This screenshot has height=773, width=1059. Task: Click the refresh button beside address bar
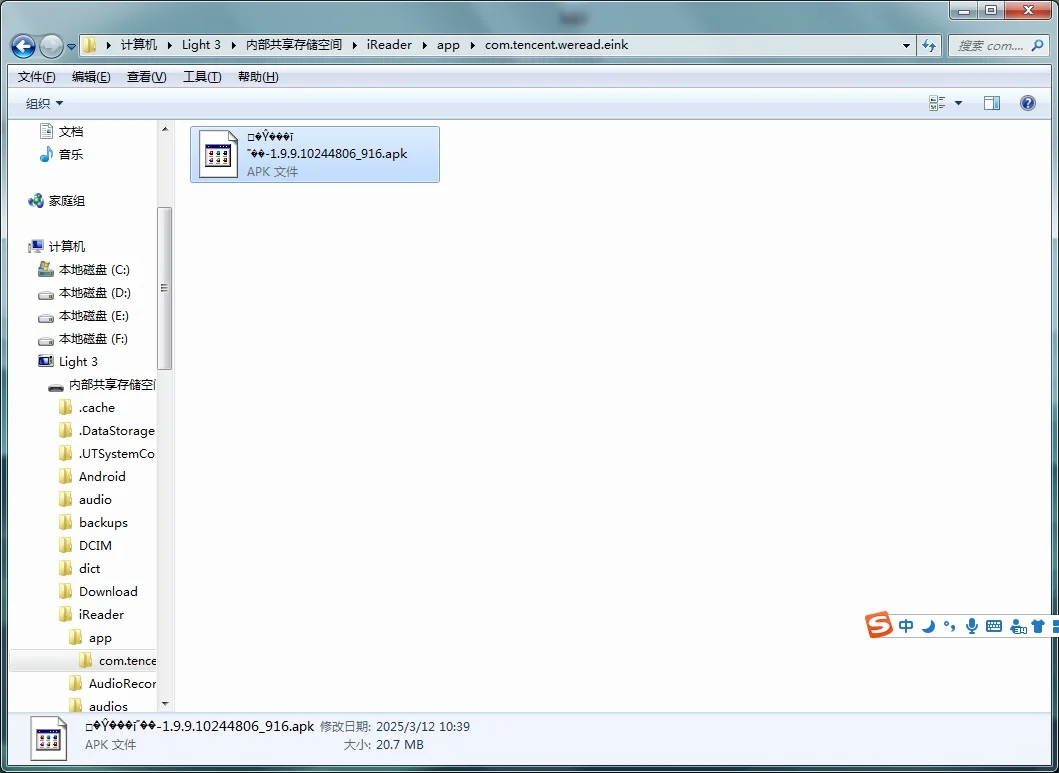coord(929,45)
